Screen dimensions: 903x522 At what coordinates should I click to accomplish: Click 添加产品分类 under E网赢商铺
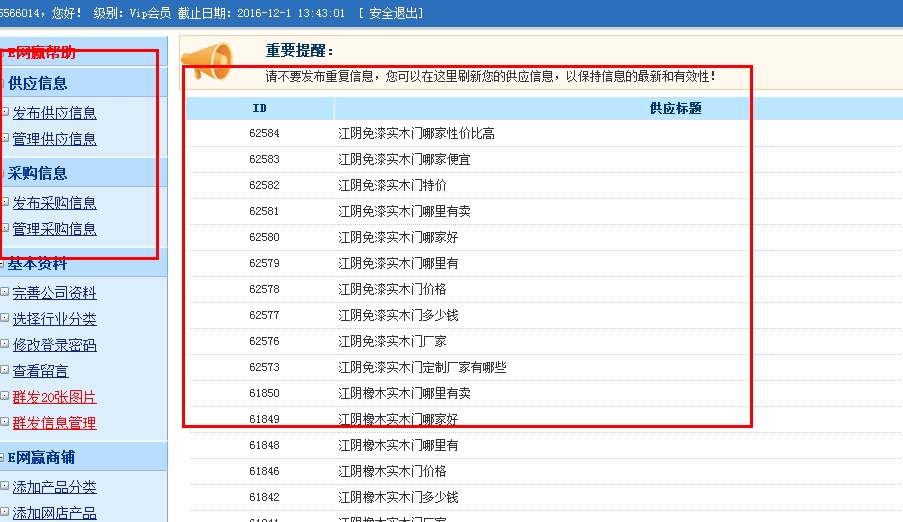pos(55,487)
